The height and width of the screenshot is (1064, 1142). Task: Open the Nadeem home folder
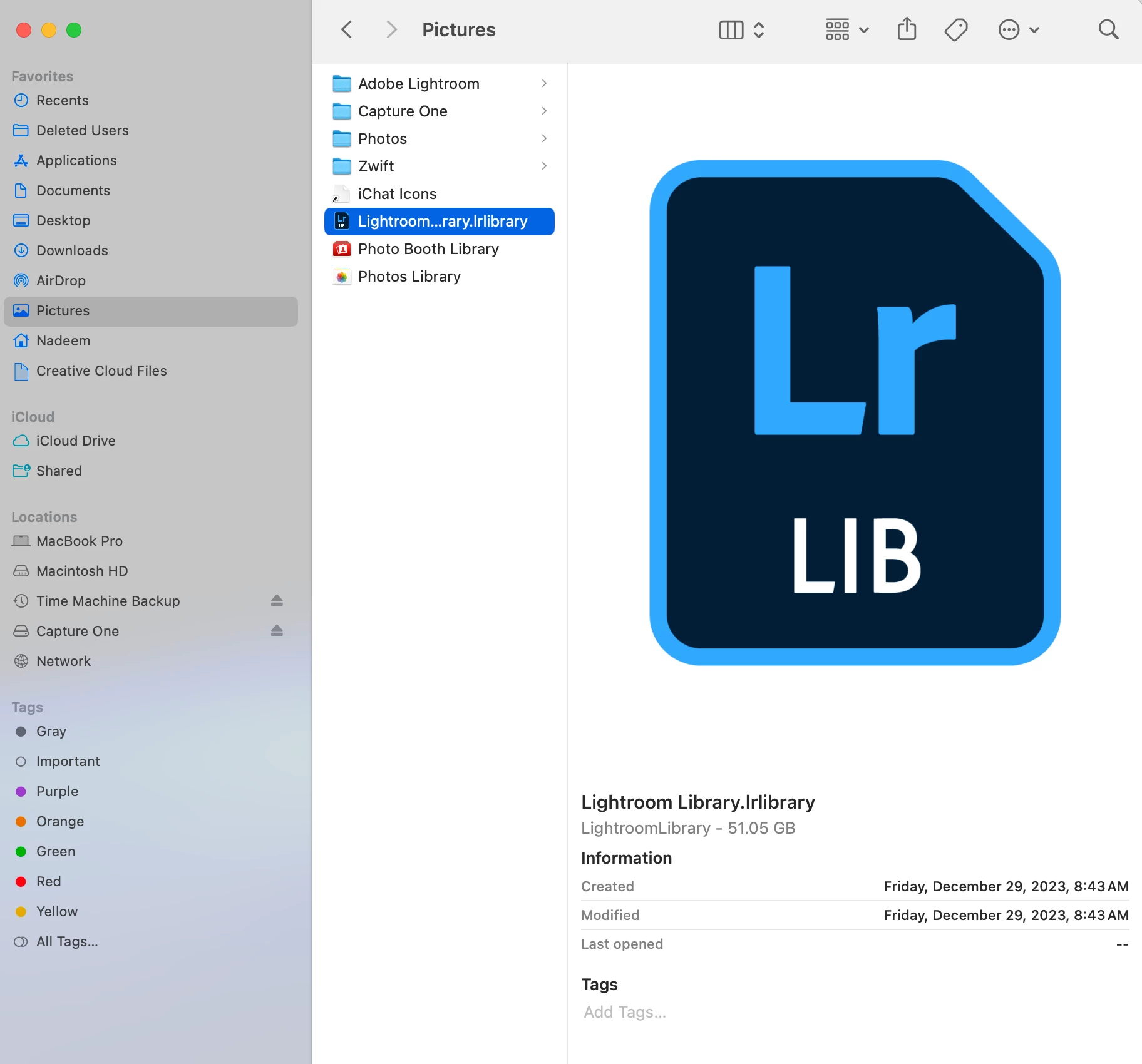[150, 340]
